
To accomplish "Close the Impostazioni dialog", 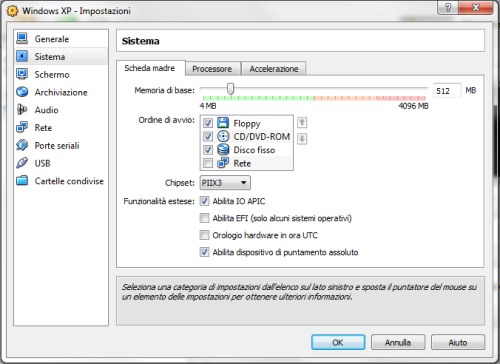I will 476,7.
